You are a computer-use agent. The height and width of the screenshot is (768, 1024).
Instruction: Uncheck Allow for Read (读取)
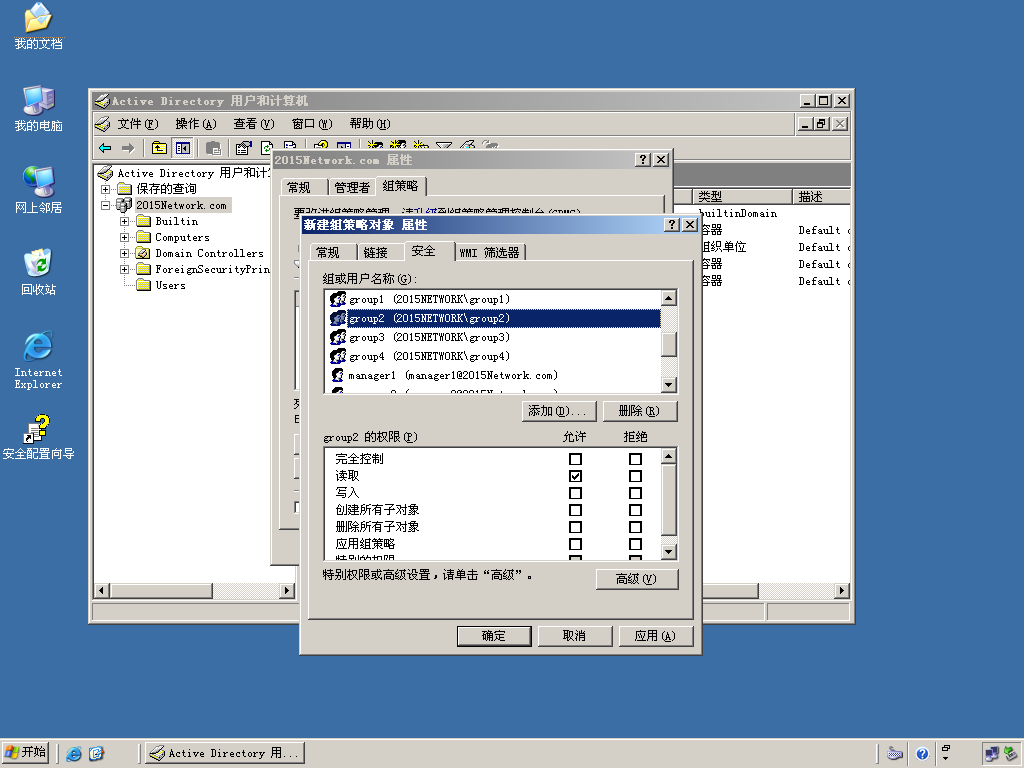575,476
